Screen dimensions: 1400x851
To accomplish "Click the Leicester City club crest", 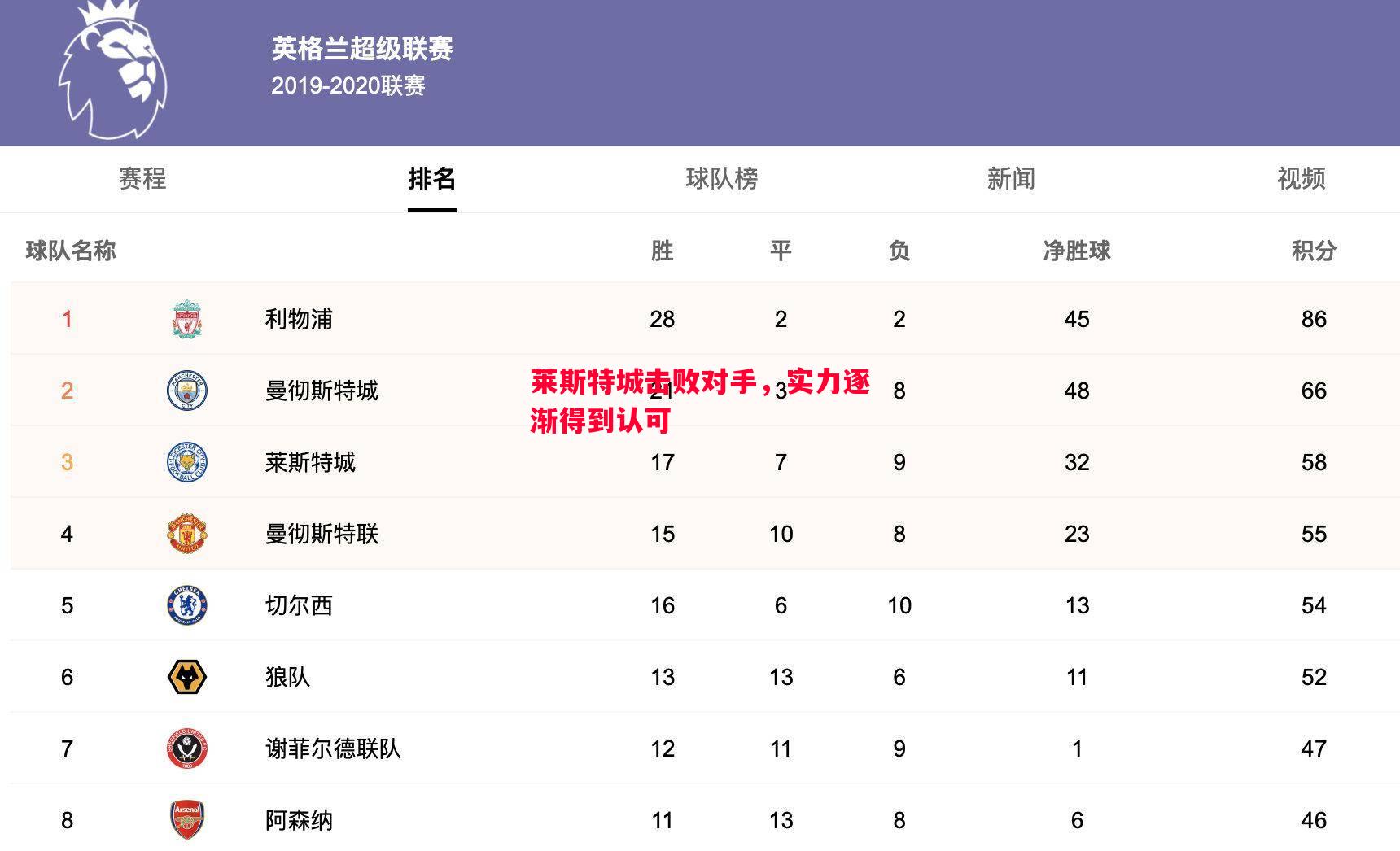I will (x=187, y=462).
